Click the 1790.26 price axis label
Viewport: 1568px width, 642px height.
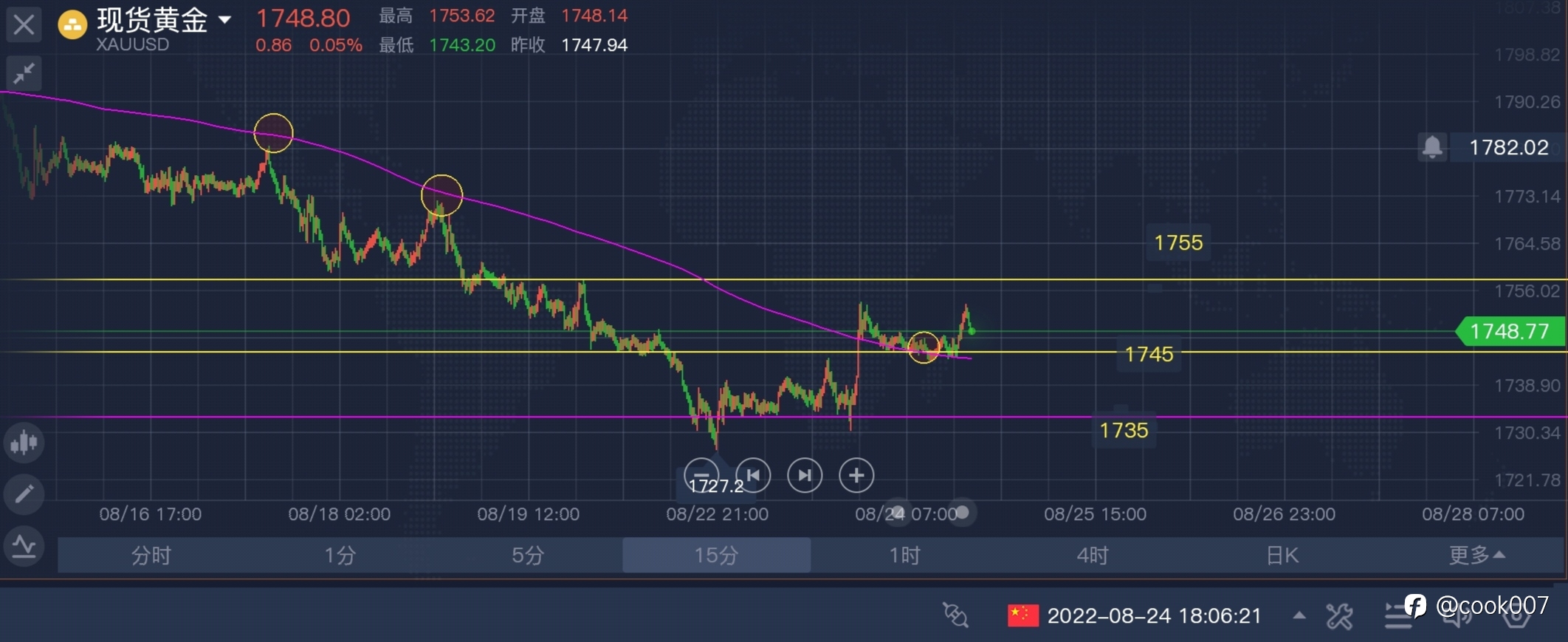[1527, 102]
